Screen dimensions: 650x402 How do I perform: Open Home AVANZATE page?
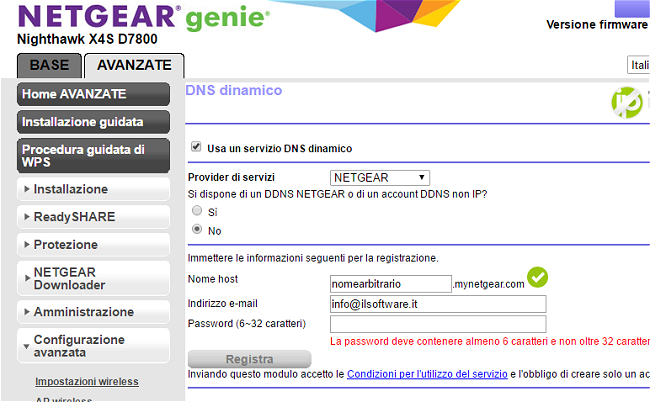tap(93, 94)
